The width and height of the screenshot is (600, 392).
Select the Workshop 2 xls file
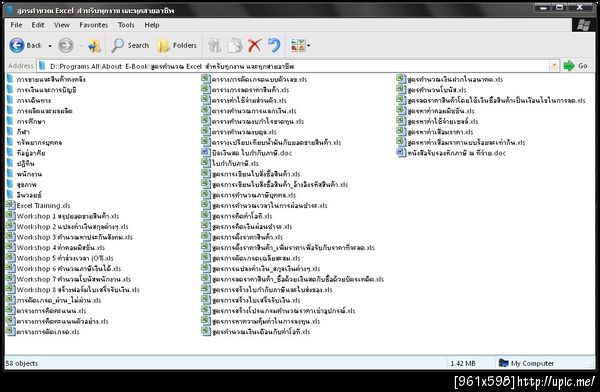click(x=67, y=226)
